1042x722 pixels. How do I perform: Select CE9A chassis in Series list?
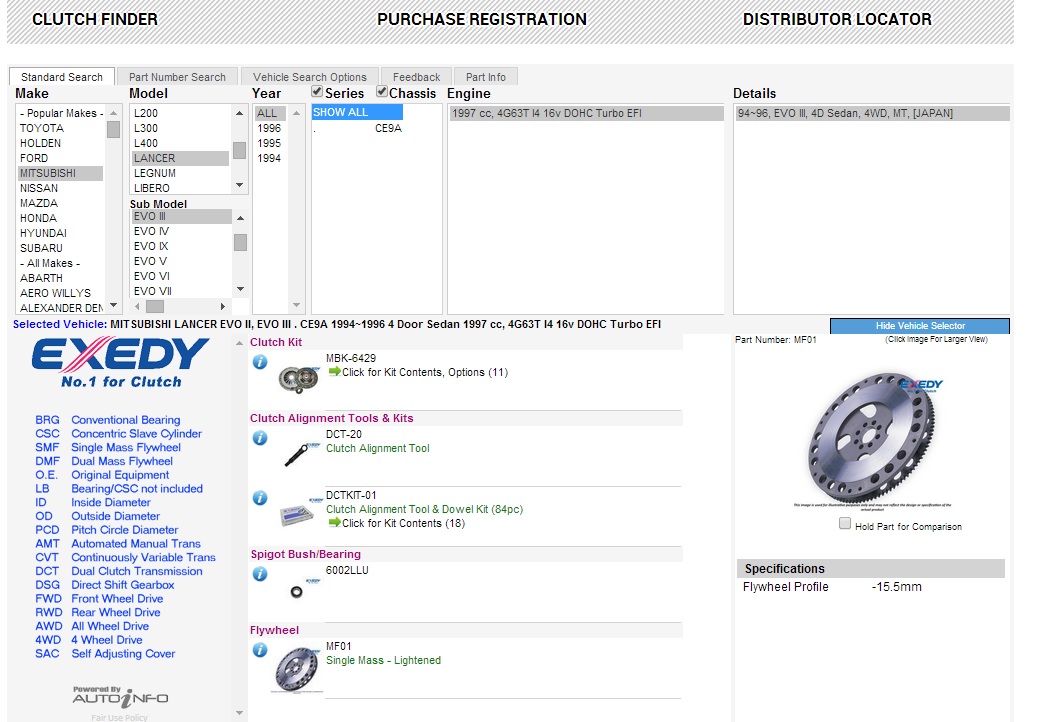click(358, 128)
